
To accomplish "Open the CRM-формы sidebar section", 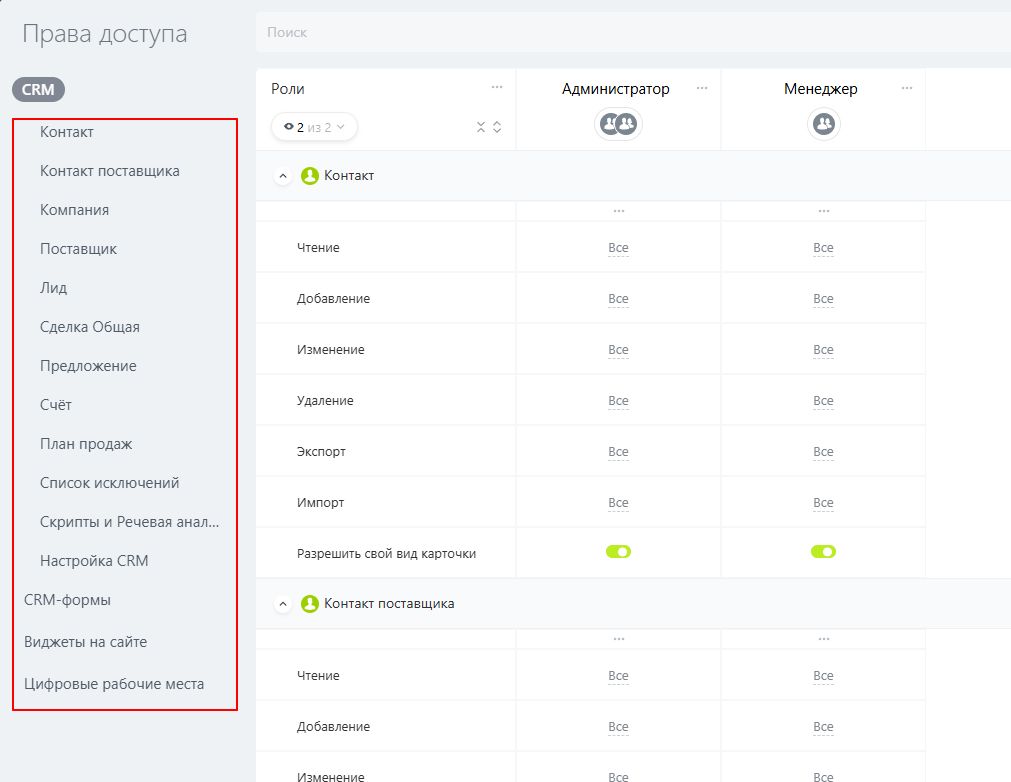I will click(x=67, y=600).
